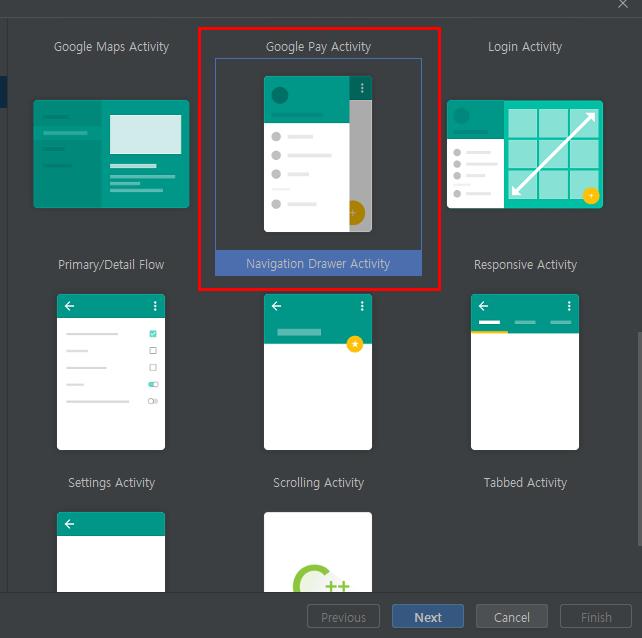Select the Navigation Drawer Activity template preview

(x=318, y=154)
